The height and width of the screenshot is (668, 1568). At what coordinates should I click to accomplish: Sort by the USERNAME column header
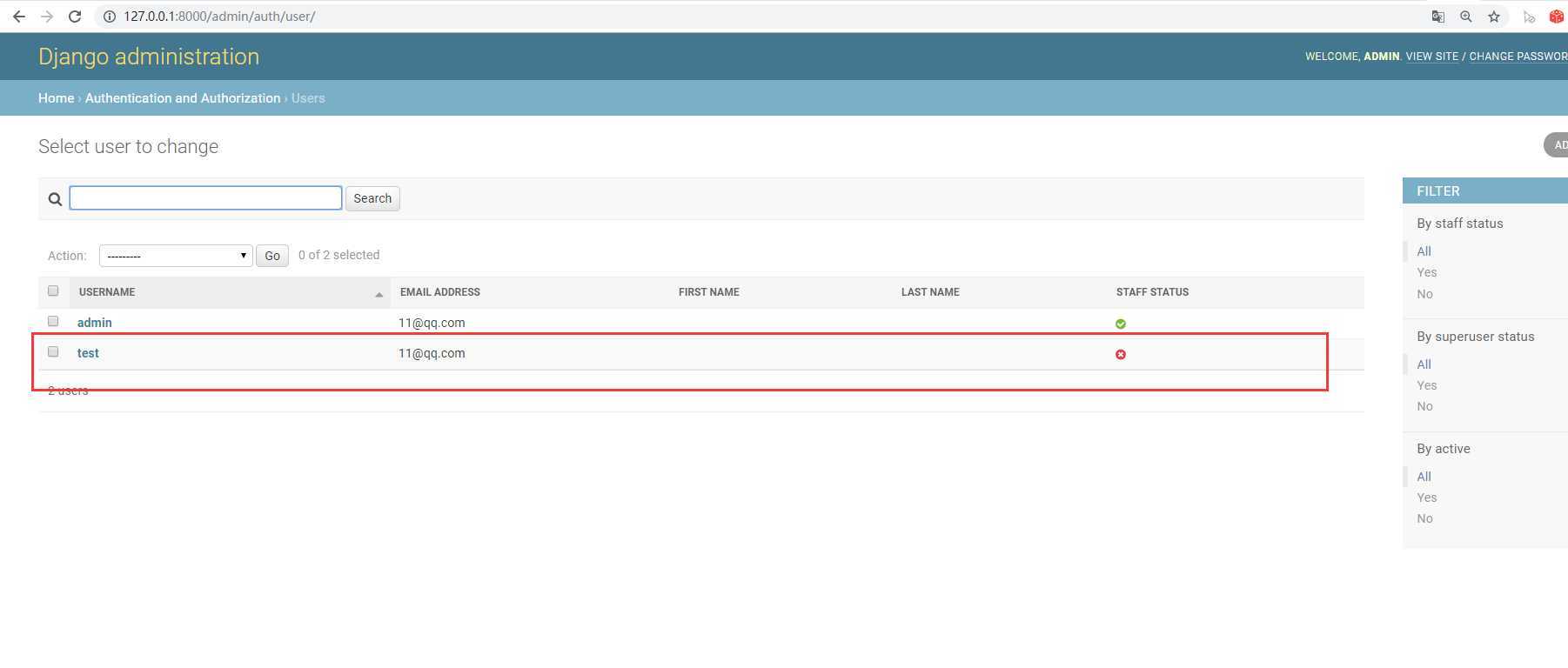pyautogui.click(x=107, y=292)
